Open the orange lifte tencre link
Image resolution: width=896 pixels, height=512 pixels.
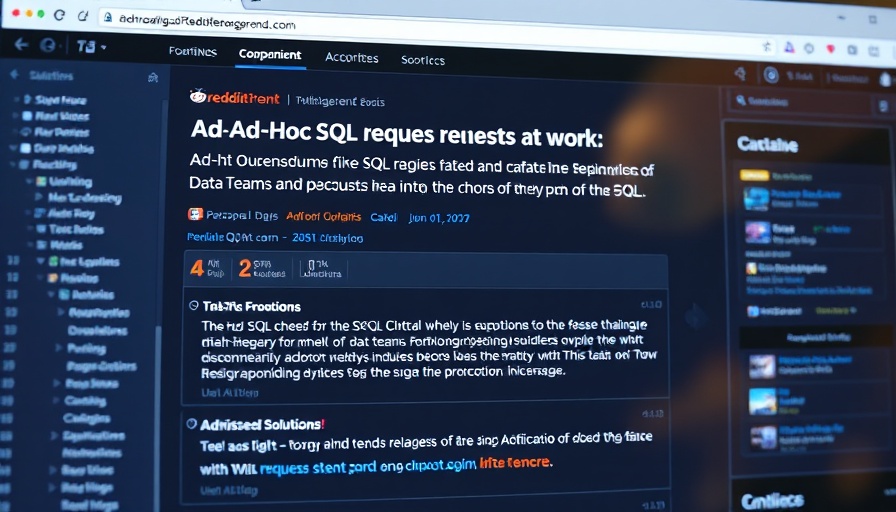click(x=515, y=462)
